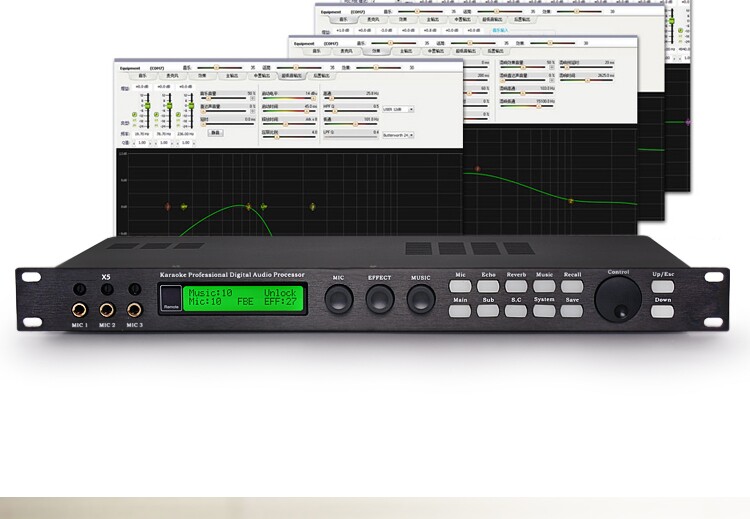750x519 pixels.
Task: Click the top 音乐 35 slider in the front window
Action: (220, 67)
